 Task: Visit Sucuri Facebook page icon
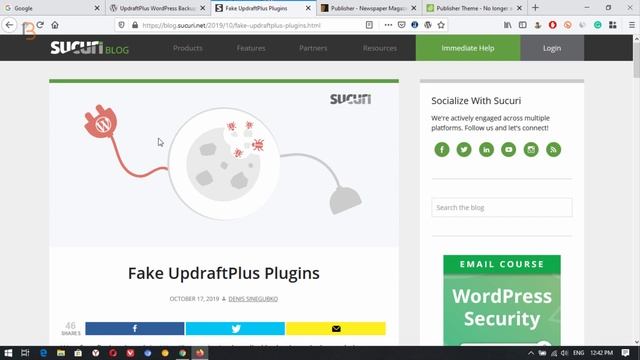(442, 149)
